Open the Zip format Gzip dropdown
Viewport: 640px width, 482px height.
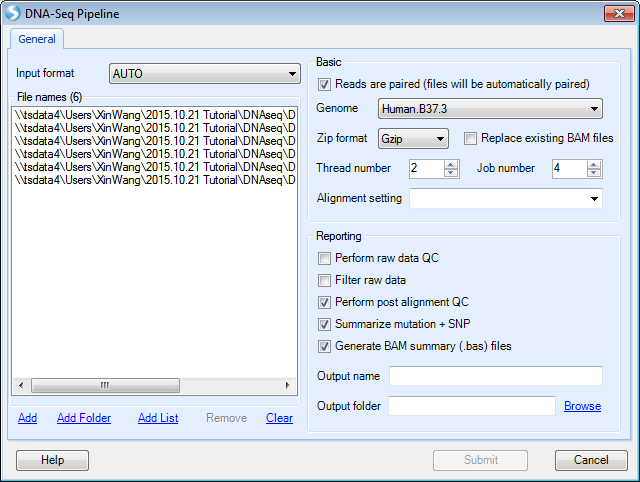[x=413, y=139]
